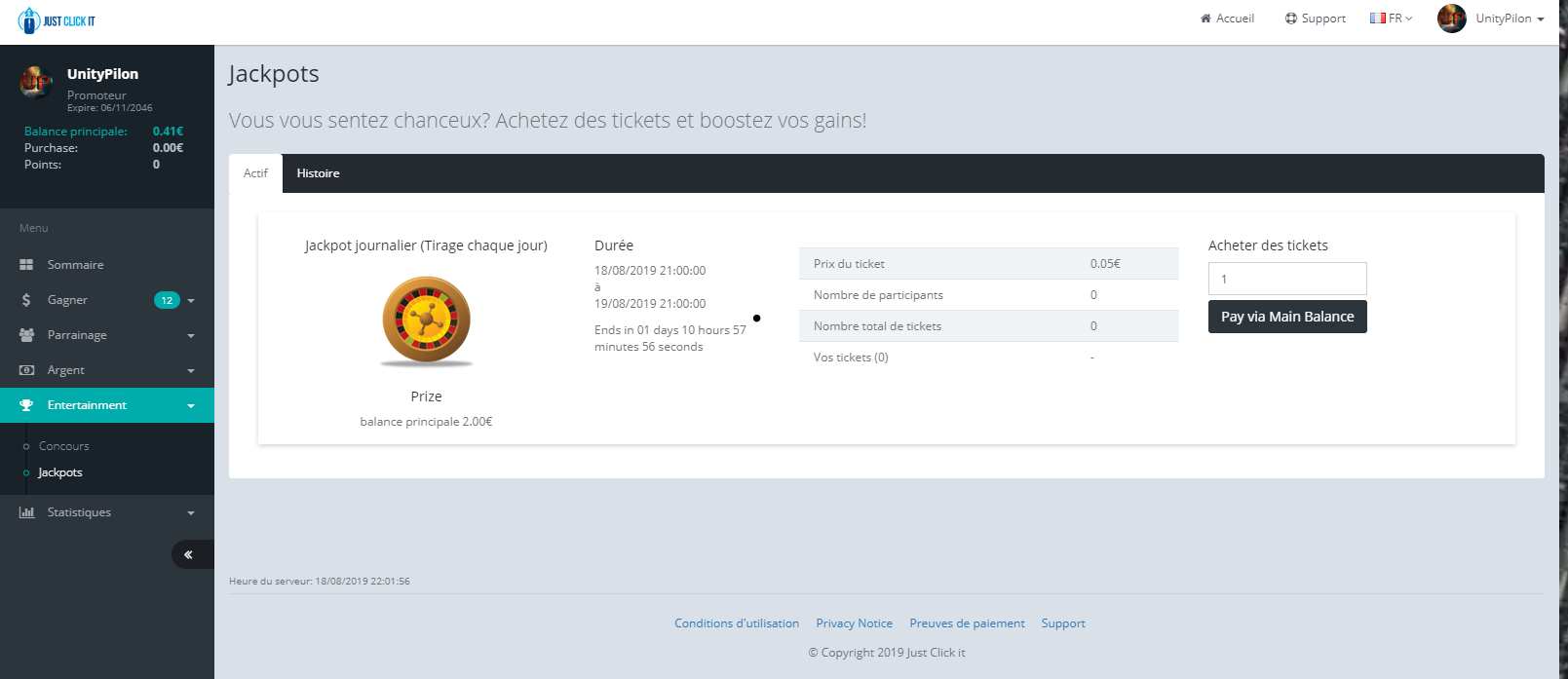Switch to the Histoire tab
The image size is (1568, 679).
tap(318, 173)
